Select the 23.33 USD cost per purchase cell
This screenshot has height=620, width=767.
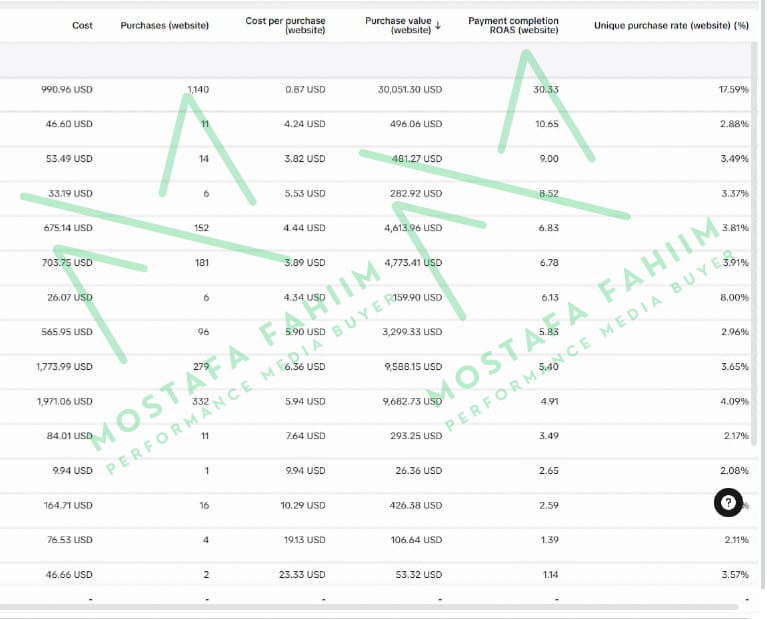tap(302, 575)
